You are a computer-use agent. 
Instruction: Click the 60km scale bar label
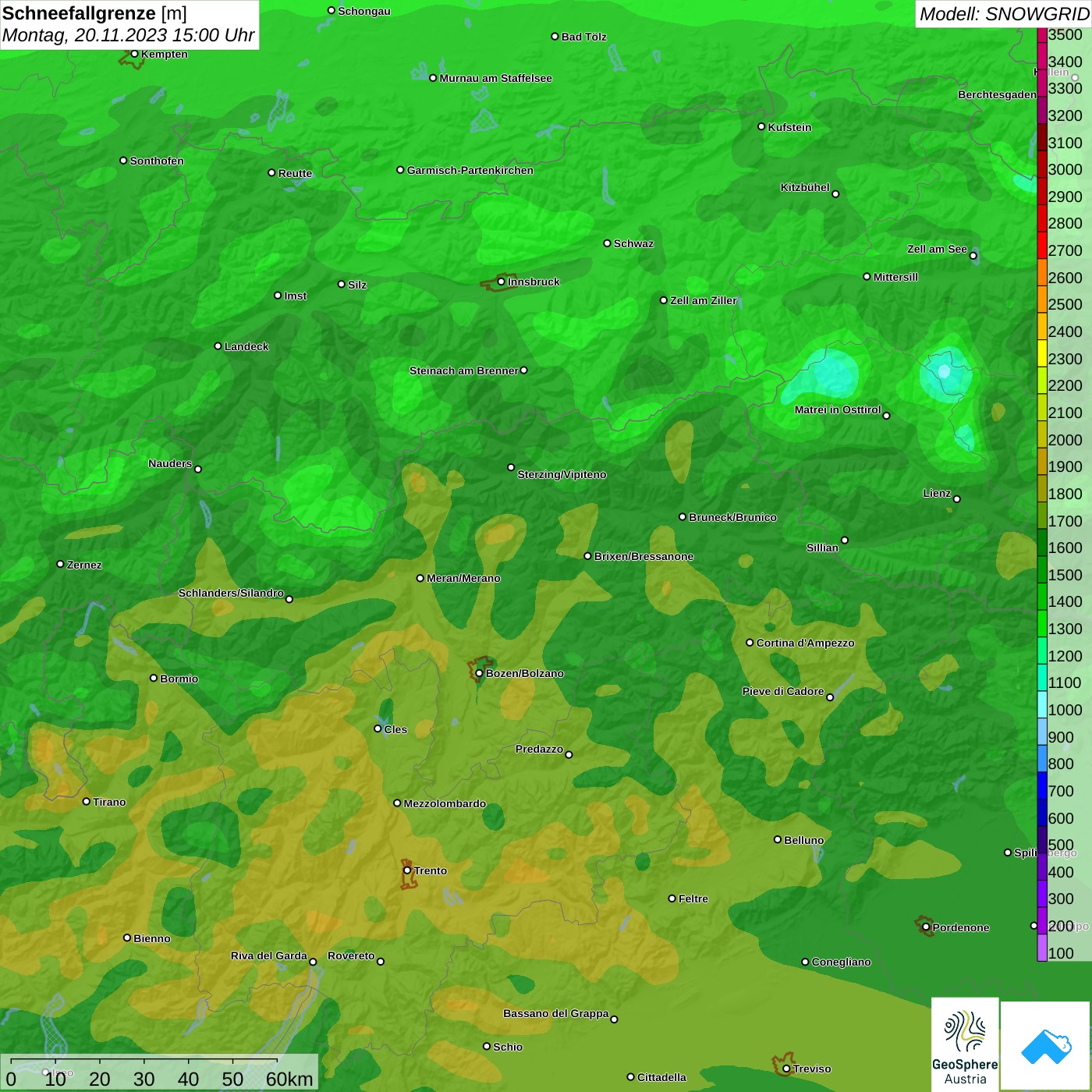click(x=289, y=1079)
